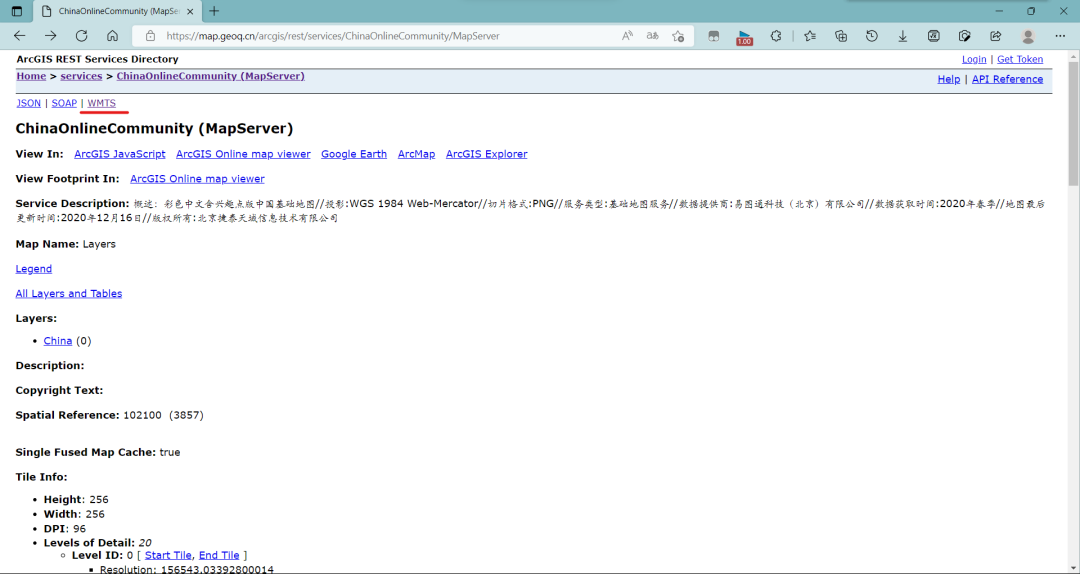Open the API Reference link
The image size is (1080, 574).
(1007, 79)
